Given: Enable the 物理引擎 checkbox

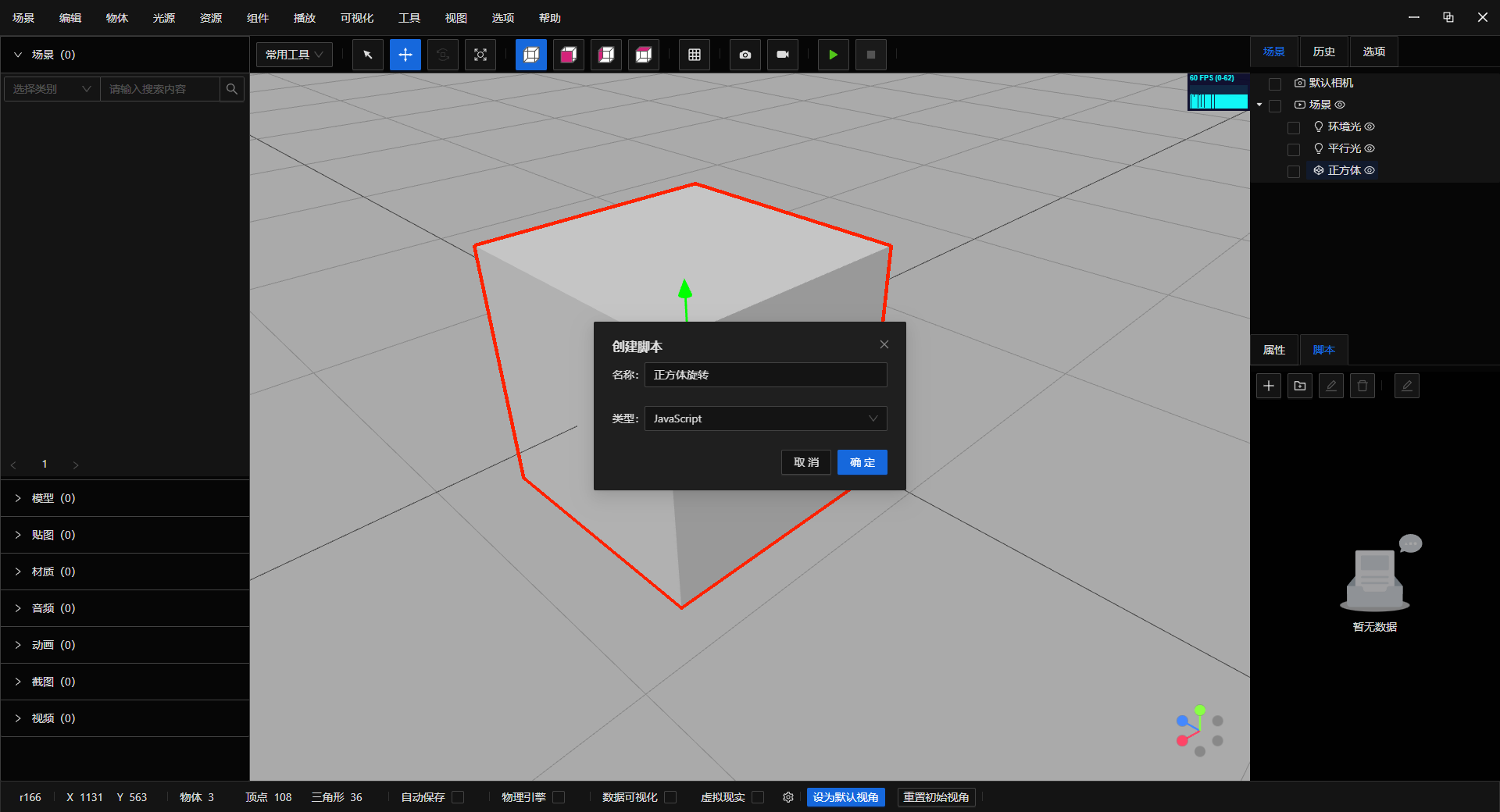Looking at the screenshot, I should tap(559, 797).
